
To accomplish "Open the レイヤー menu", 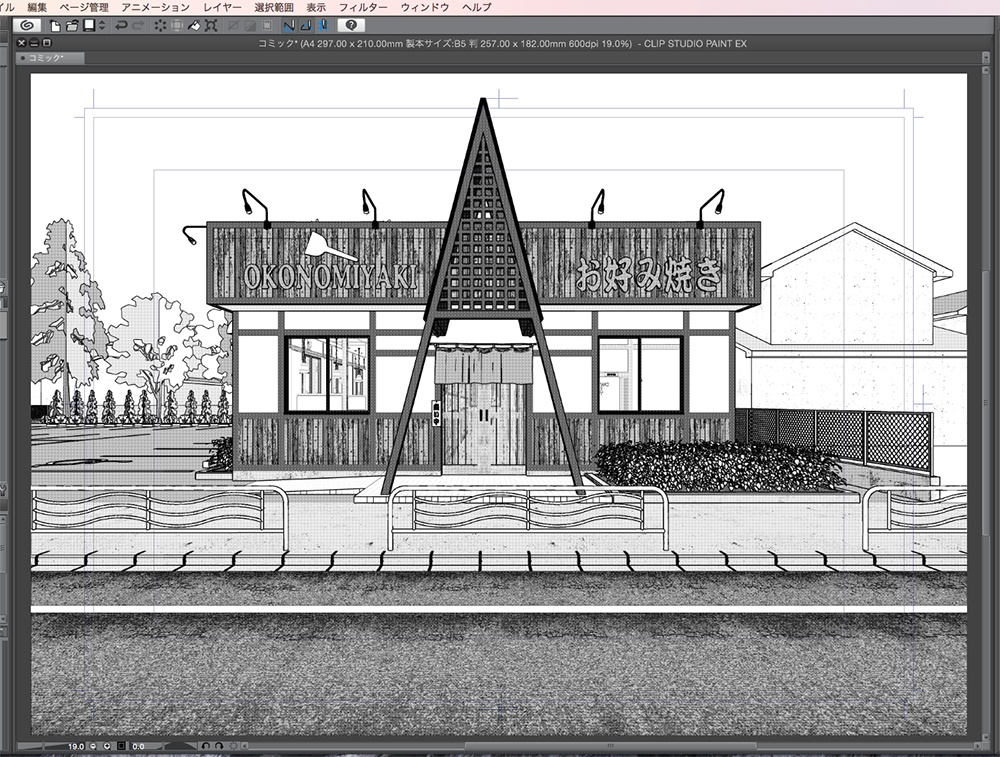I will [x=222, y=7].
